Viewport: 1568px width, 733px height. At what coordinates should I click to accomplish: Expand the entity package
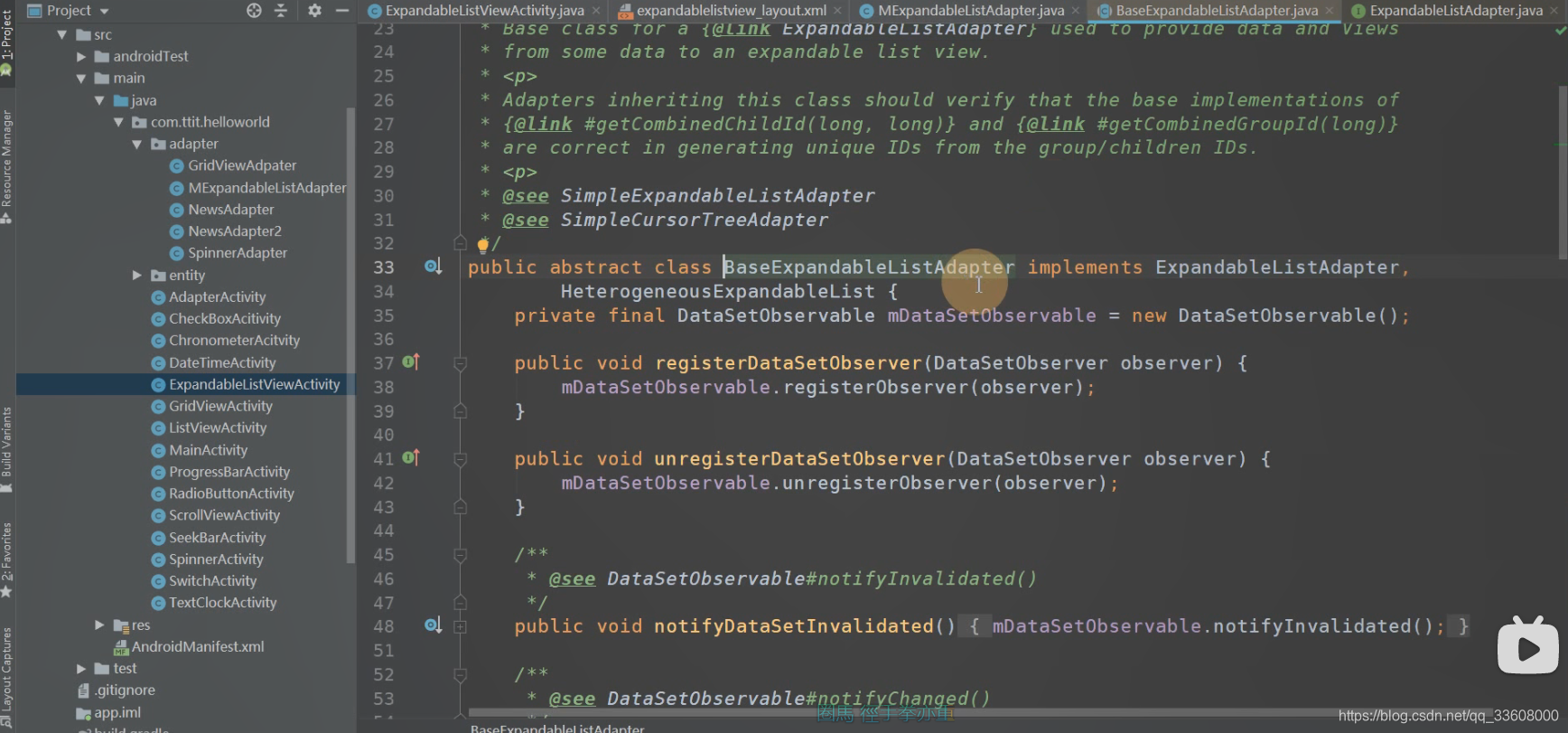[136, 275]
